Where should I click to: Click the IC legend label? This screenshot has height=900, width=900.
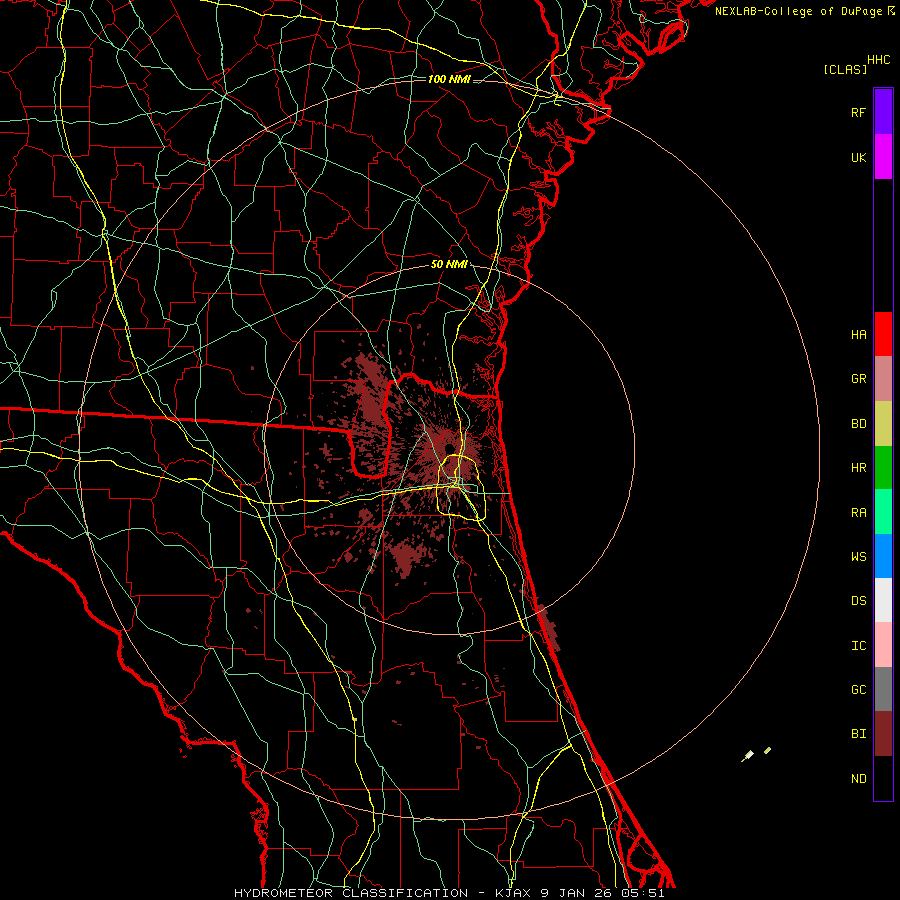click(x=858, y=645)
